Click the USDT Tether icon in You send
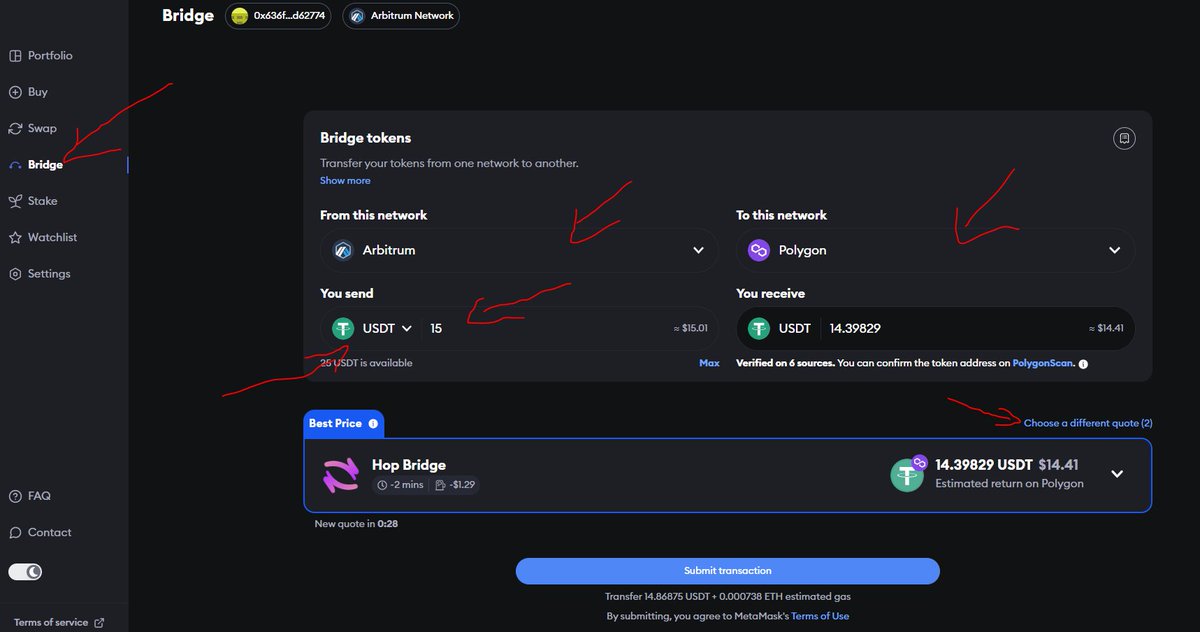 coord(344,328)
